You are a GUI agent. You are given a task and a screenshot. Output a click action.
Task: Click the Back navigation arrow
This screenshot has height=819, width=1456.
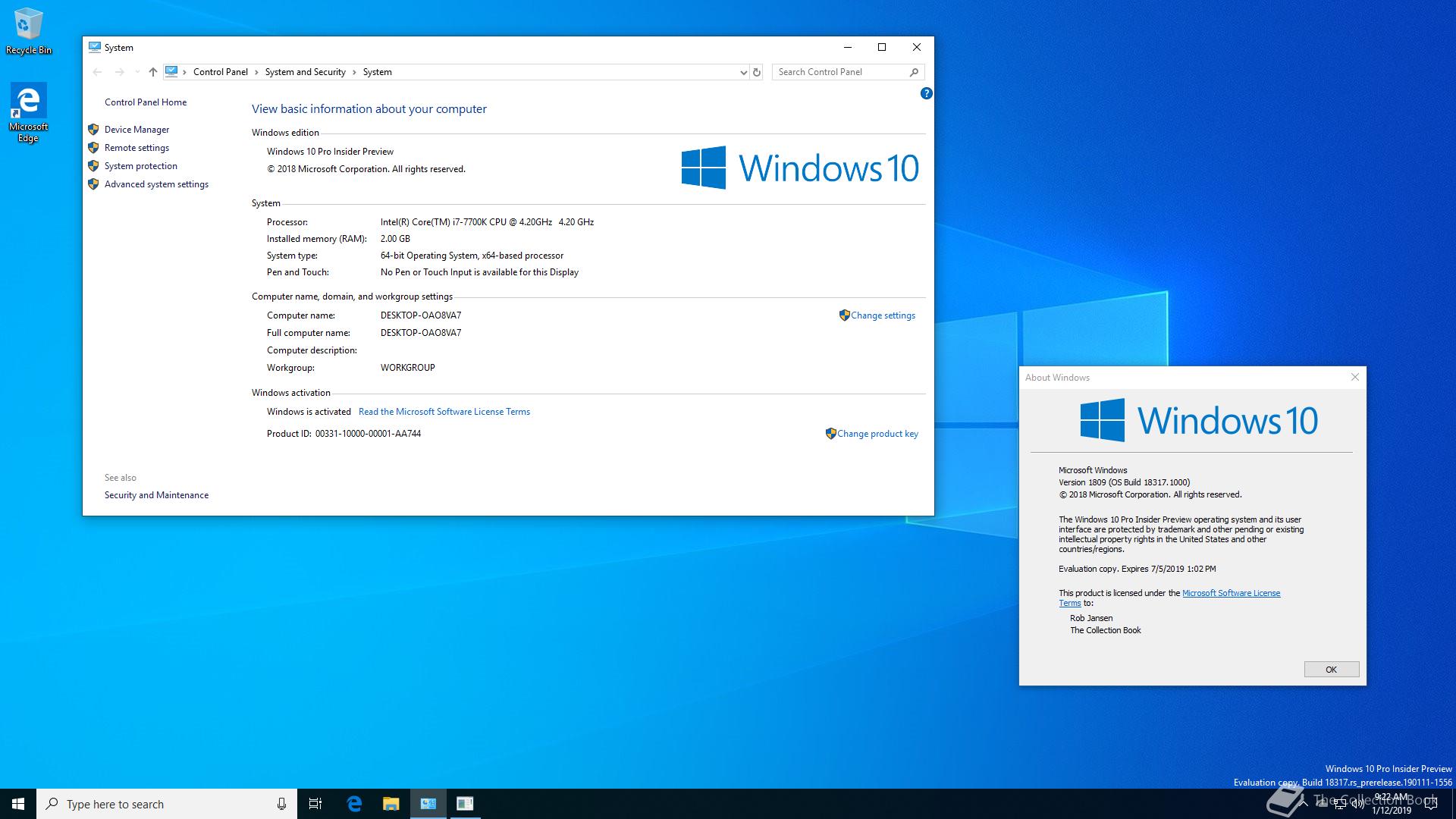[x=97, y=72]
